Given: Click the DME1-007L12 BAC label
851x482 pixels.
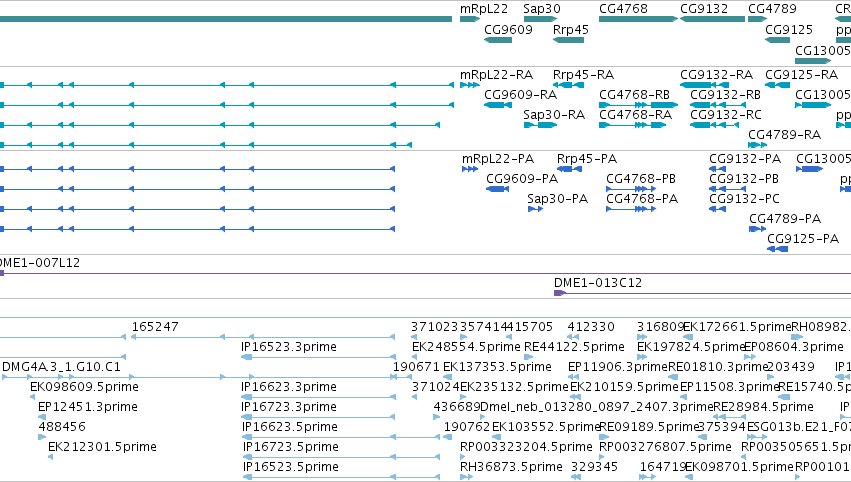Looking at the screenshot, I should click(39, 263).
